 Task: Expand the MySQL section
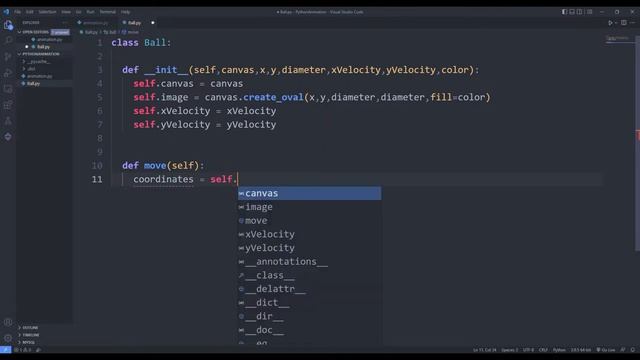click(29, 342)
